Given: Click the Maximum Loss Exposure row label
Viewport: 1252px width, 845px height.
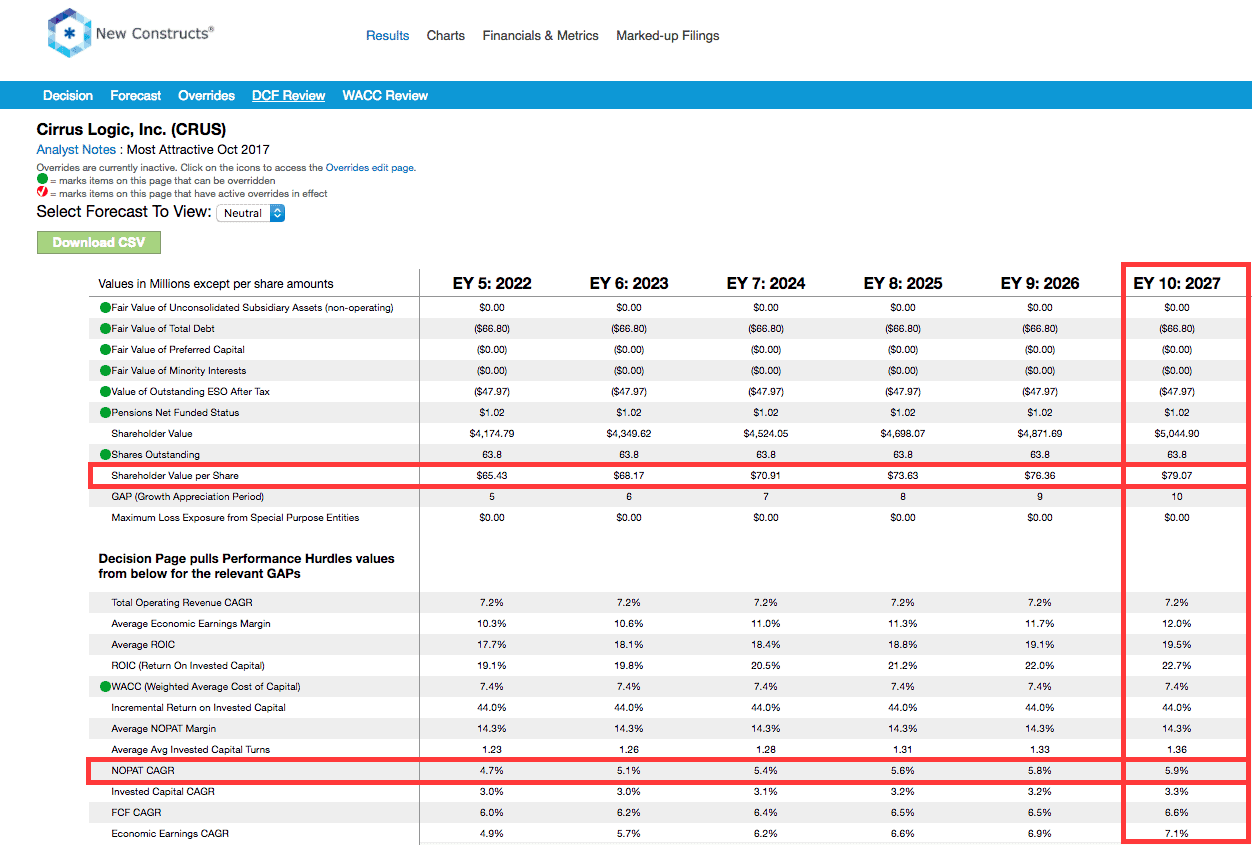Looking at the screenshot, I should 236,518.
